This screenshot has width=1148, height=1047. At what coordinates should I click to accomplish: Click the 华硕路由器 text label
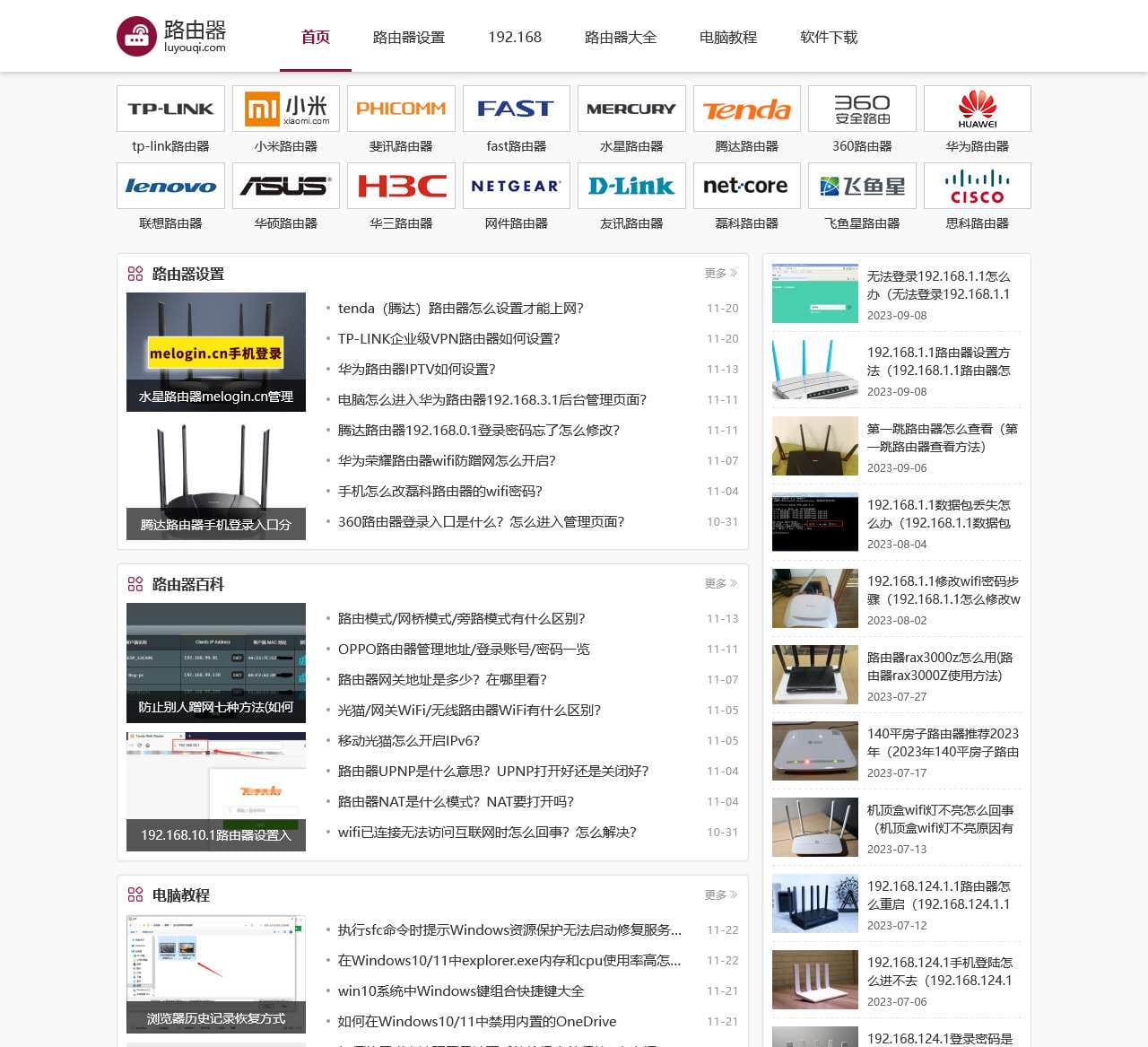click(286, 223)
